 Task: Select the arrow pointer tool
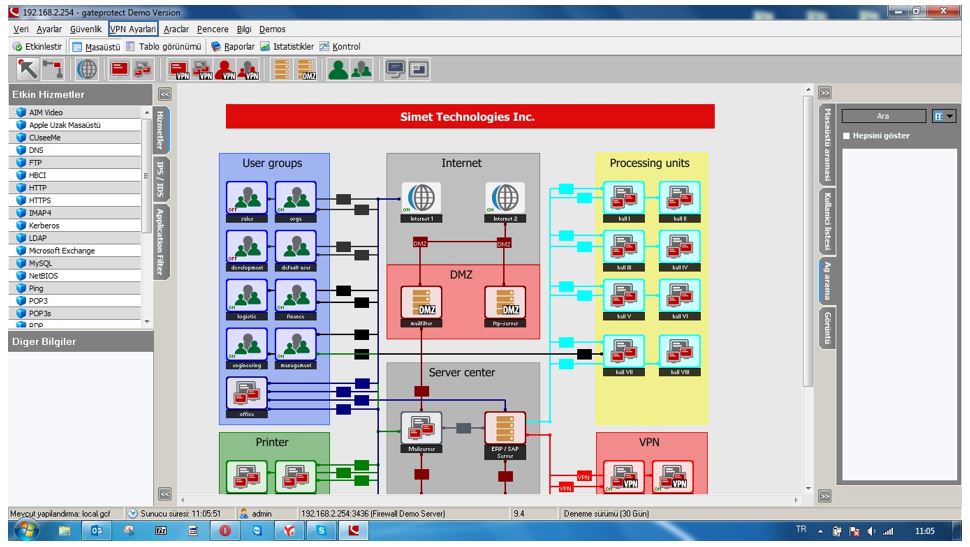(27, 69)
